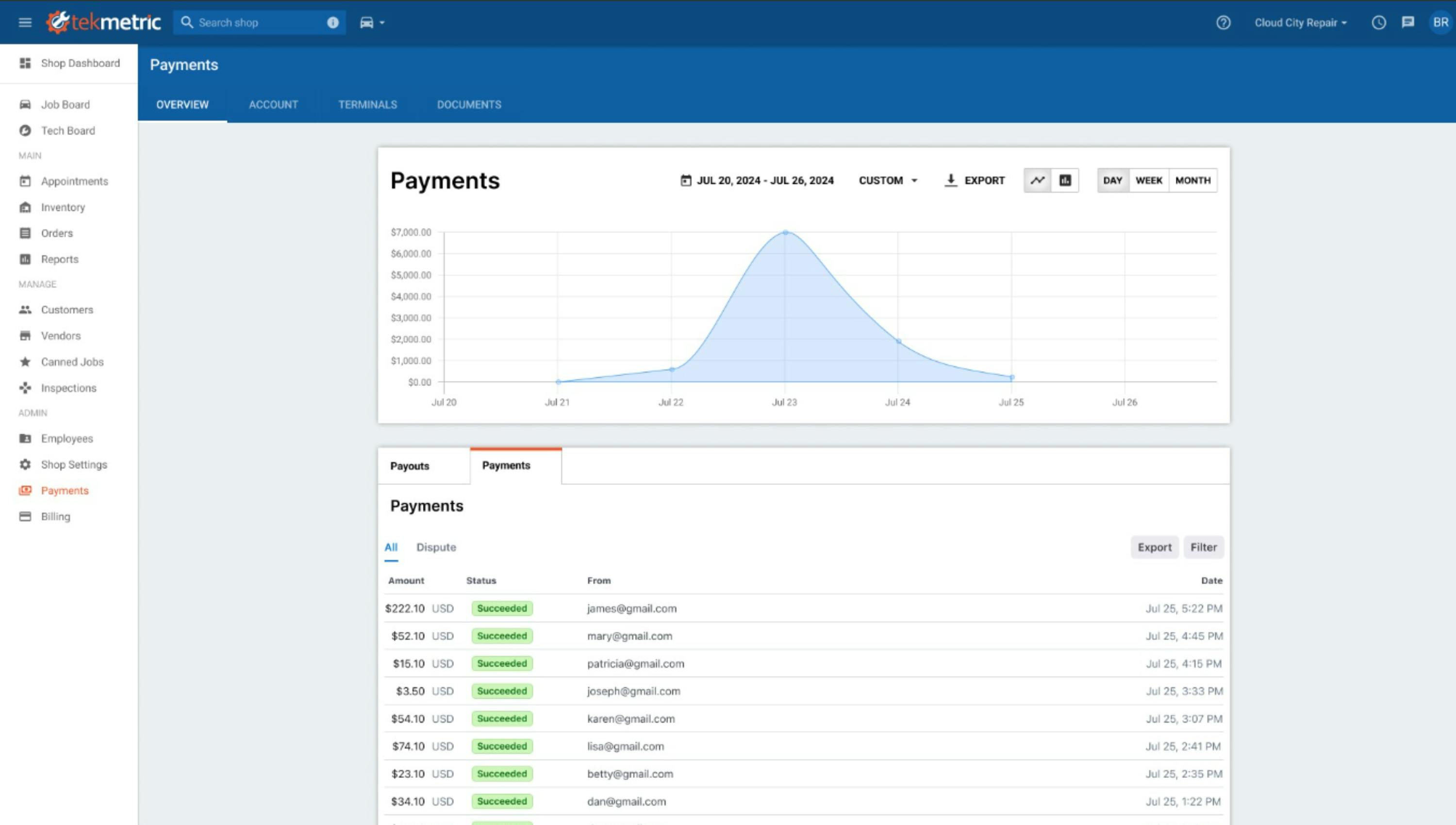Click the search info icon
Viewport: 1456px width, 825px height.
(x=332, y=23)
